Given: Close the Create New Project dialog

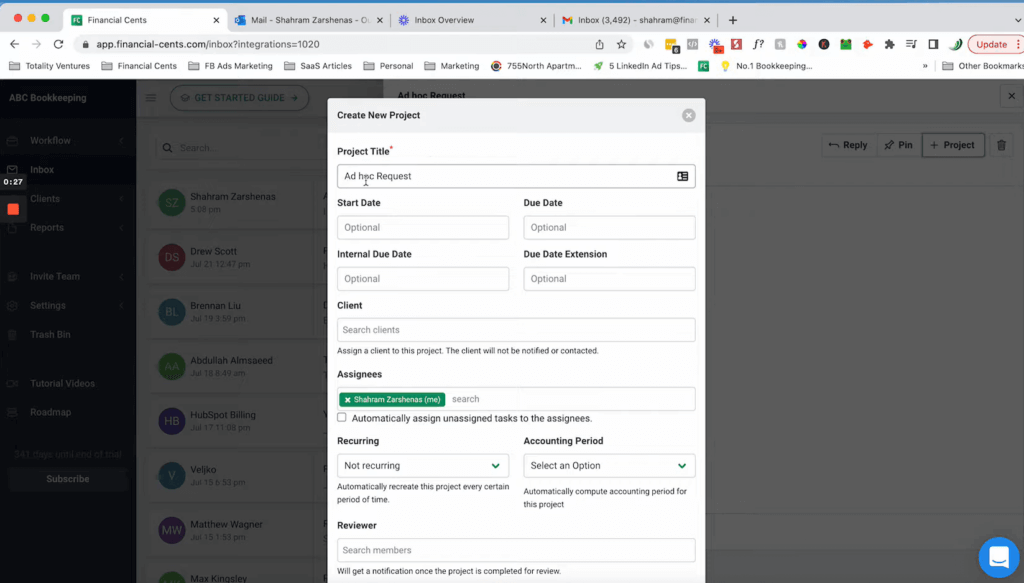Looking at the screenshot, I should pos(688,115).
